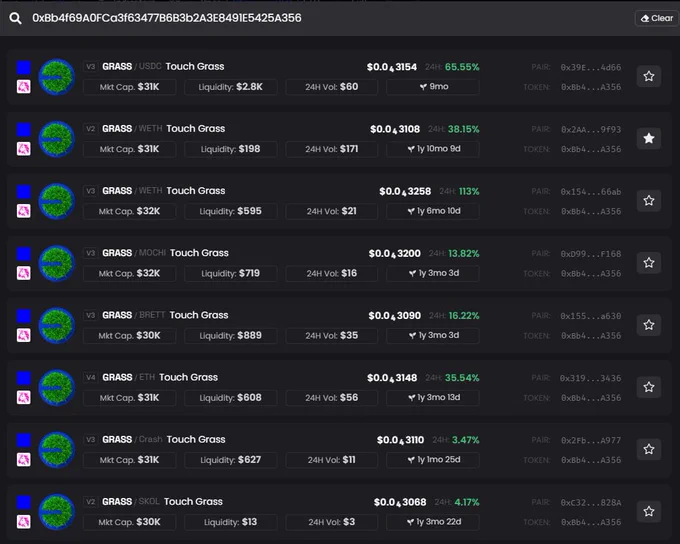680x544 pixels.
Task: Clear the search with the Clear button
Action: click(657, 18)
